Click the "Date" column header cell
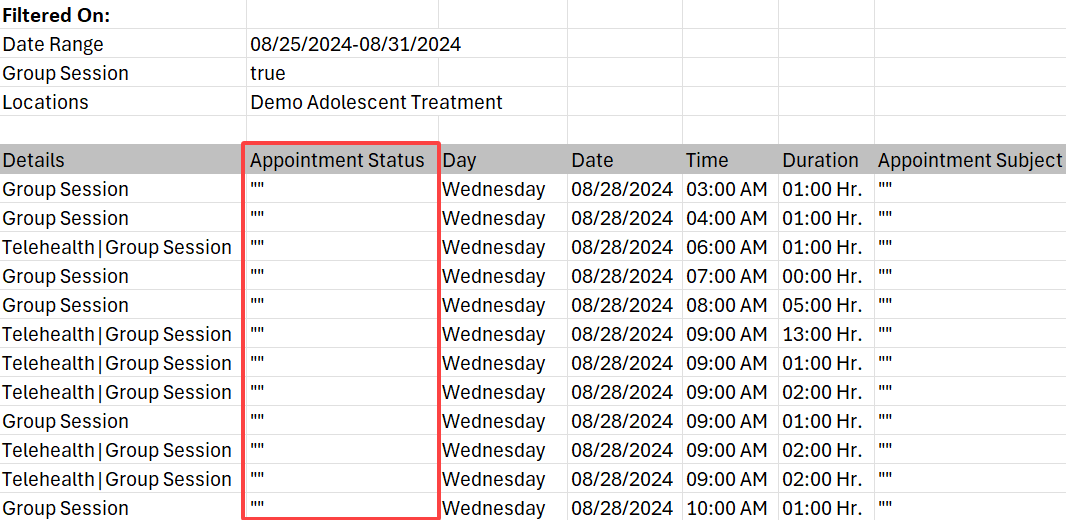 coord(592,160)
